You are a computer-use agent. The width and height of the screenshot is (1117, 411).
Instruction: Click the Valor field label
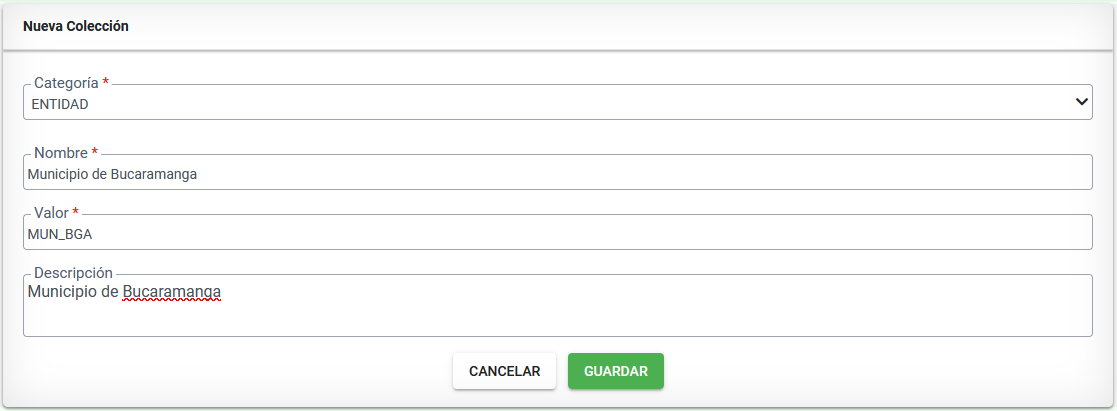pyautogui.click(x=51, y=212)
